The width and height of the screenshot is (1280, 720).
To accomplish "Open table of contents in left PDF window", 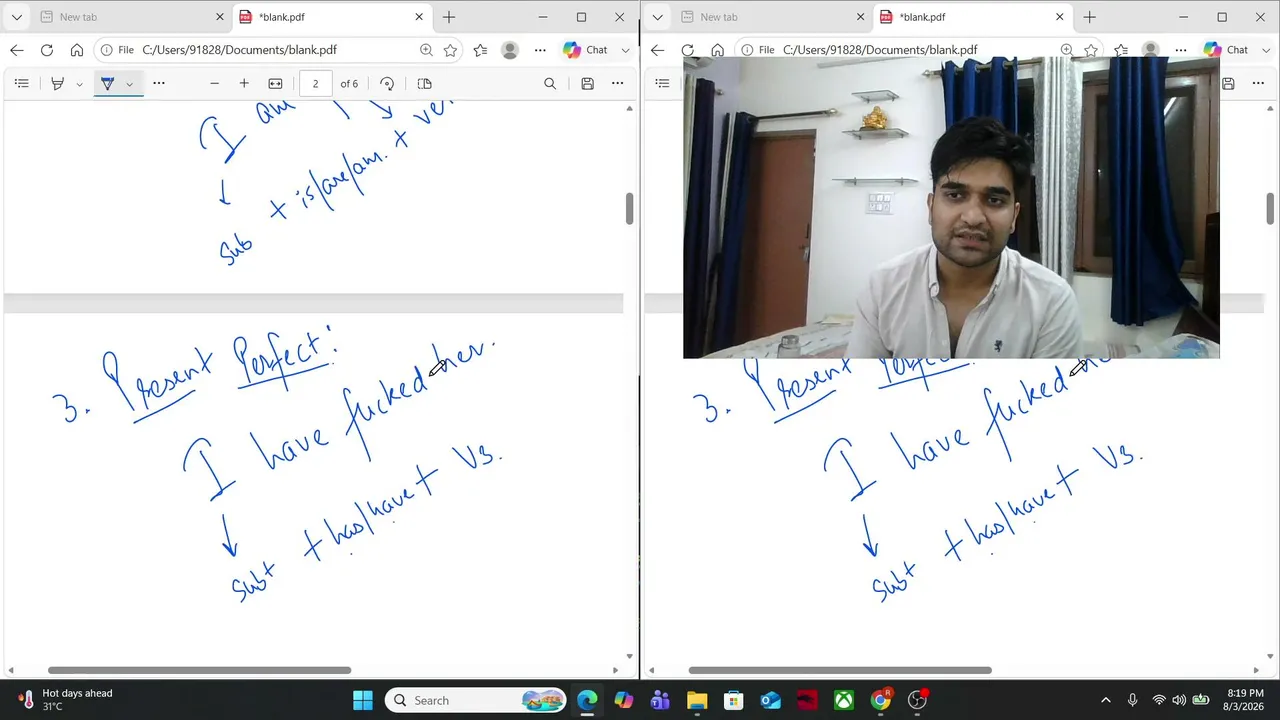I will coord(21,84).
